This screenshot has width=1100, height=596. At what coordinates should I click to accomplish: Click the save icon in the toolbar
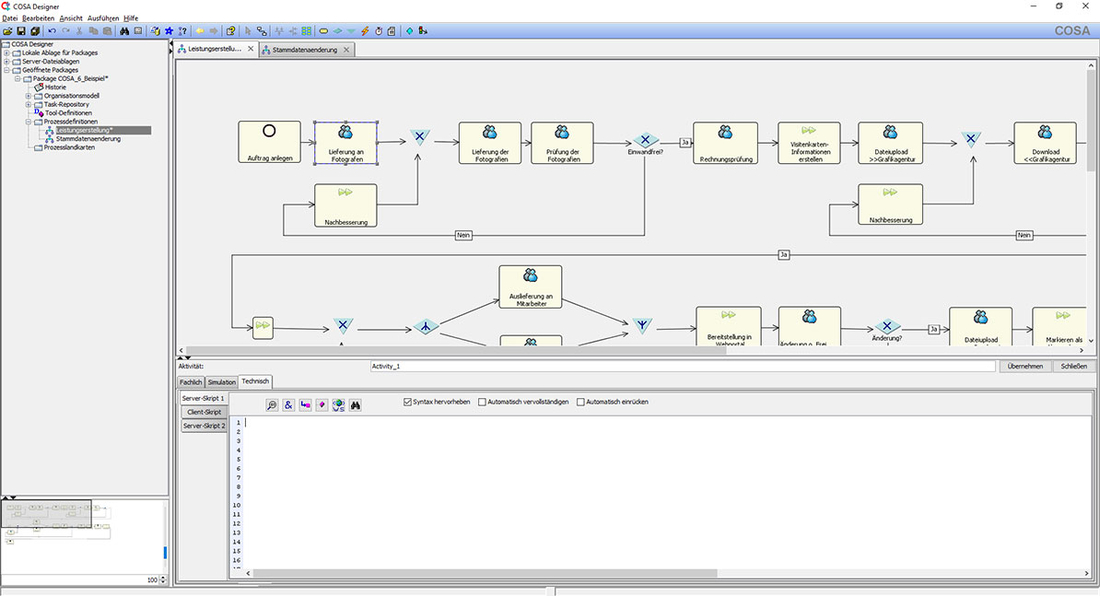point(21,31)
